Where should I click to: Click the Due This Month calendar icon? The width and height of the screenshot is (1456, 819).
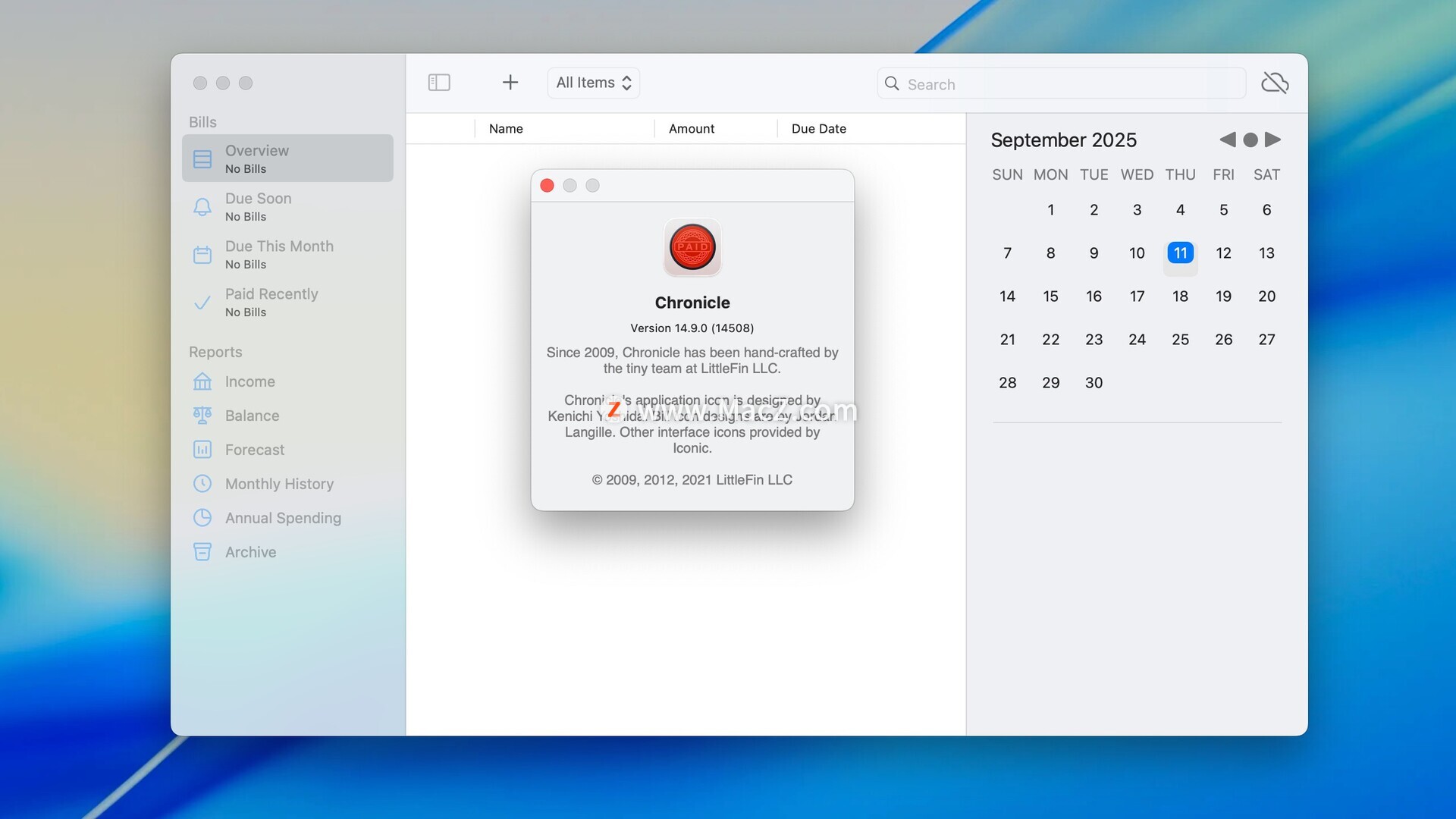(x=202, y=255)
